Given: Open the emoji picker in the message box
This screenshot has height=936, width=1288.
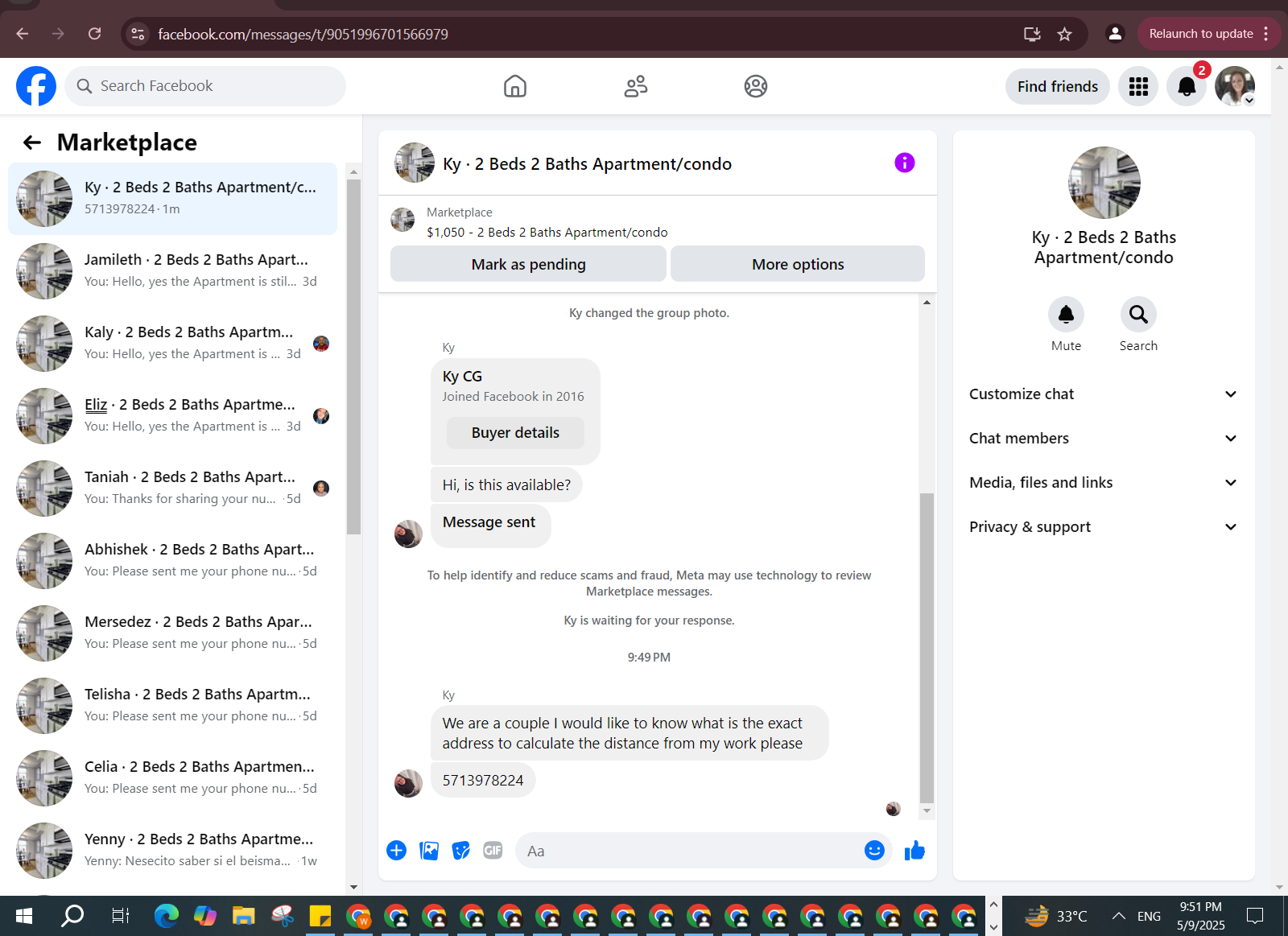Looking at the screenshot, I should pyautogui.click(x=874, y=851).
